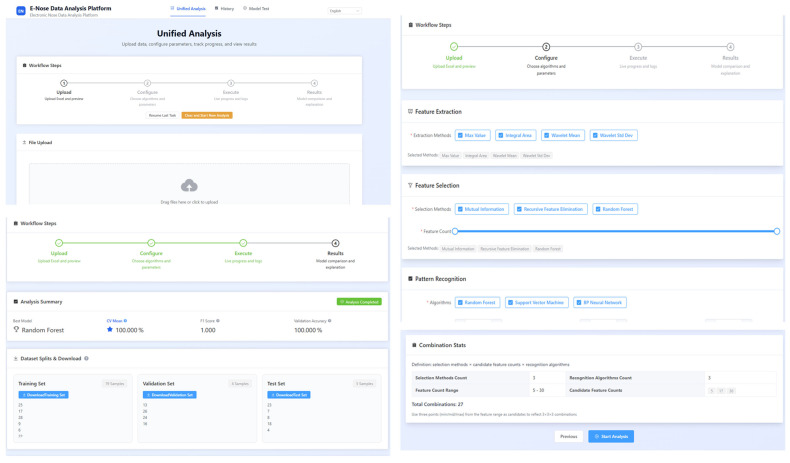
Task: Click the Configure step in the upload workflow
Action: click(147, 92)
